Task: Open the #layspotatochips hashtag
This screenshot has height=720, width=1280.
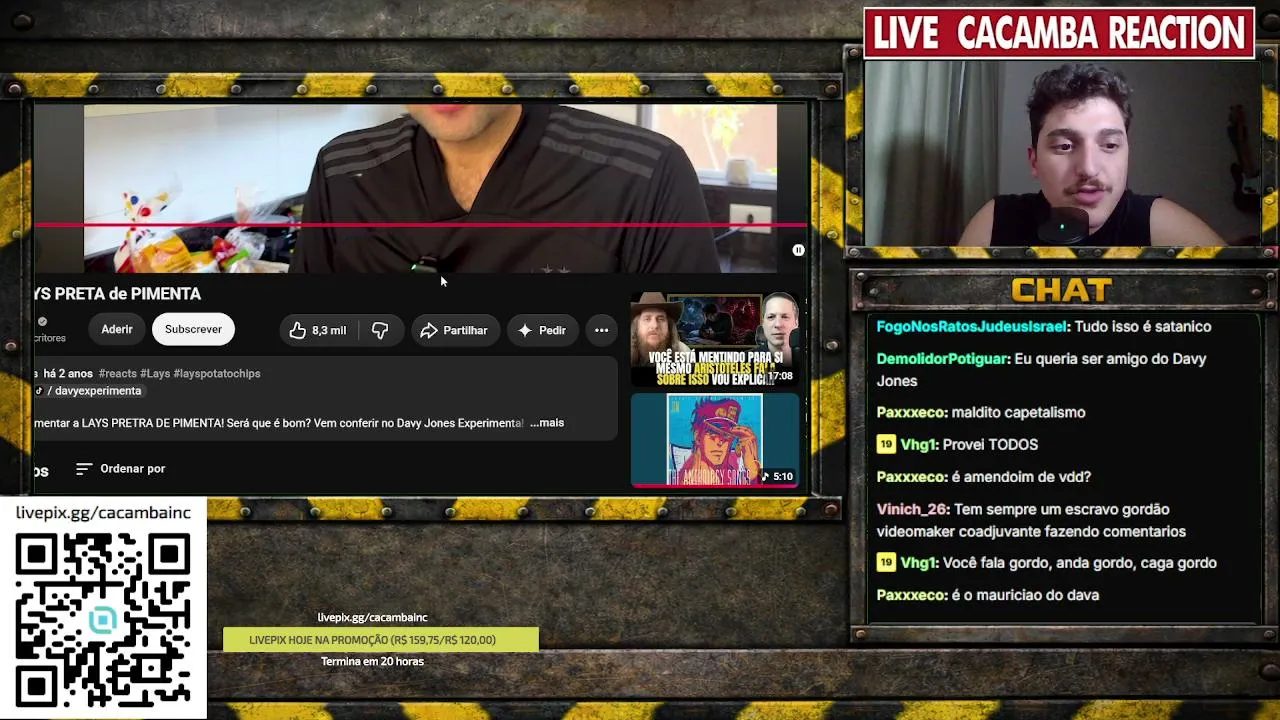Action: pyautogui.click(x=217, y=373)
